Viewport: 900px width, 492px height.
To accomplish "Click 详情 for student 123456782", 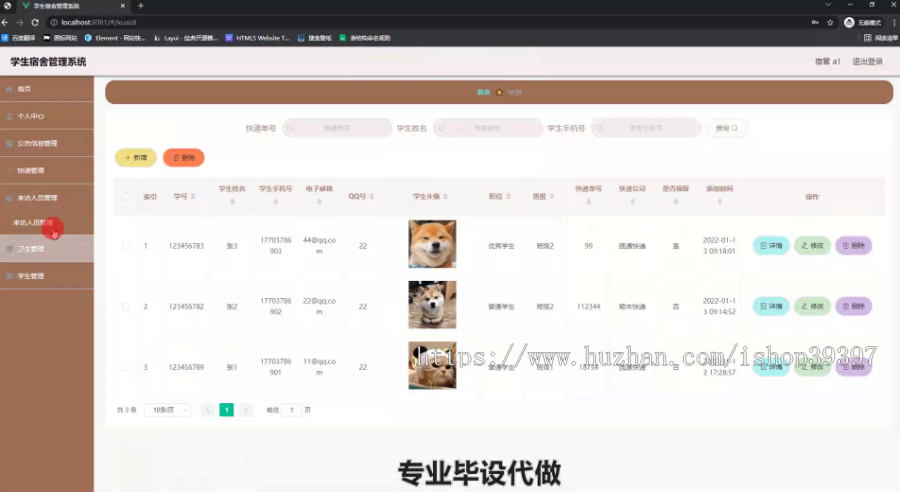I will [771, 307].
